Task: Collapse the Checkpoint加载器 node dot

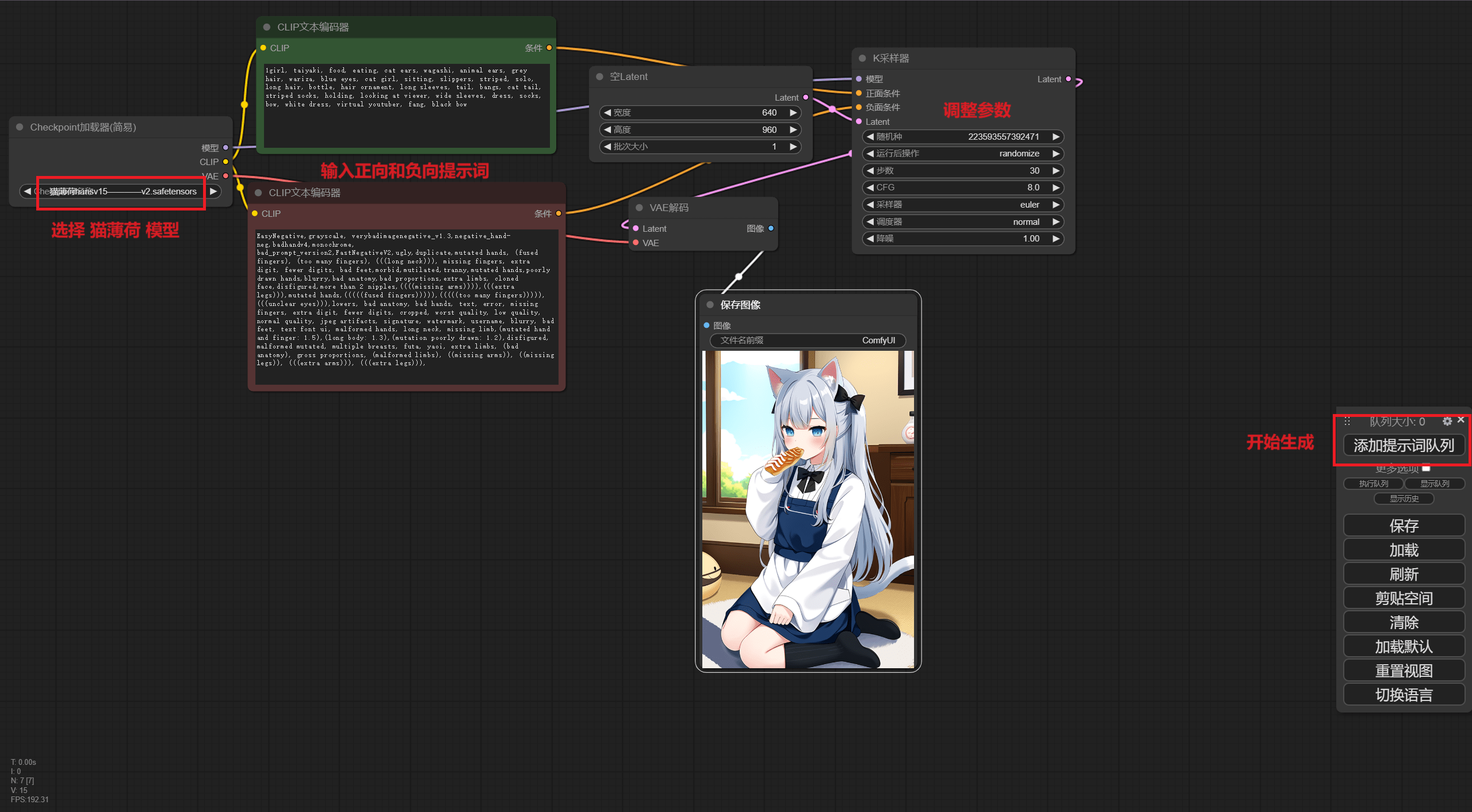Action: point(20,127)
